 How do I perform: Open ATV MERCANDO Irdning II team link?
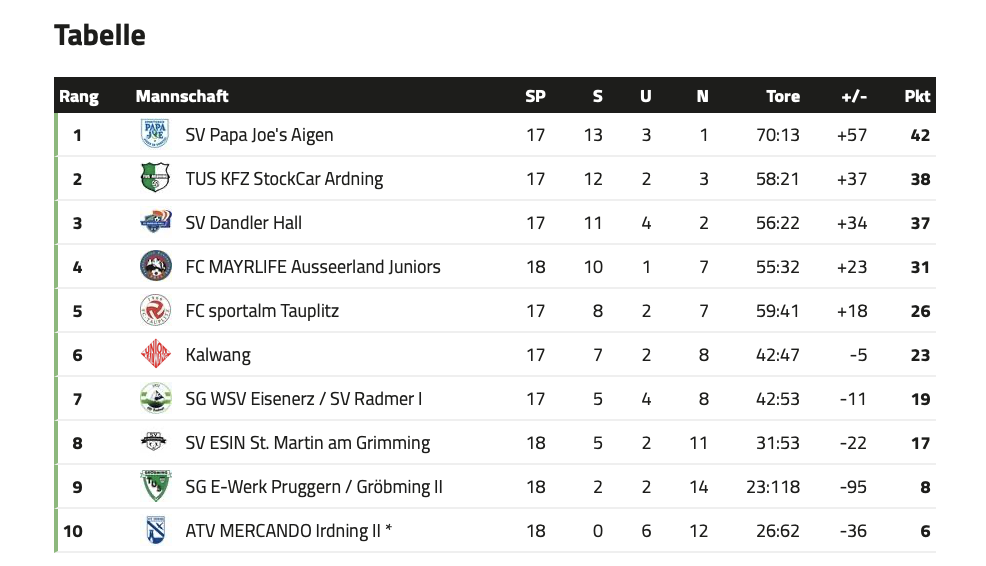tap(289, 531)
